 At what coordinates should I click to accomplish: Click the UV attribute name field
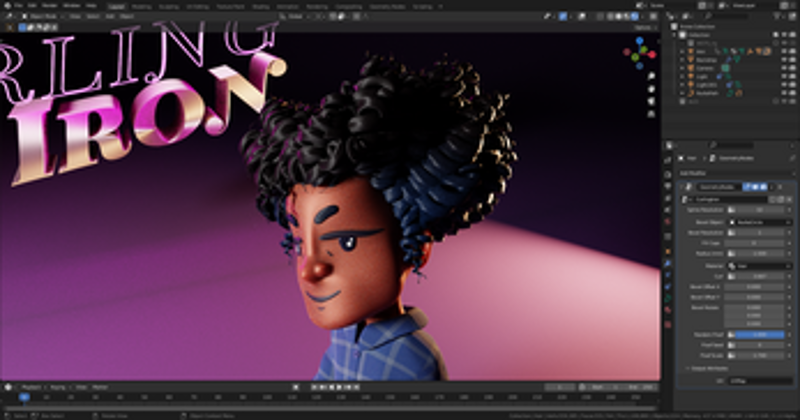pos(759,381)
